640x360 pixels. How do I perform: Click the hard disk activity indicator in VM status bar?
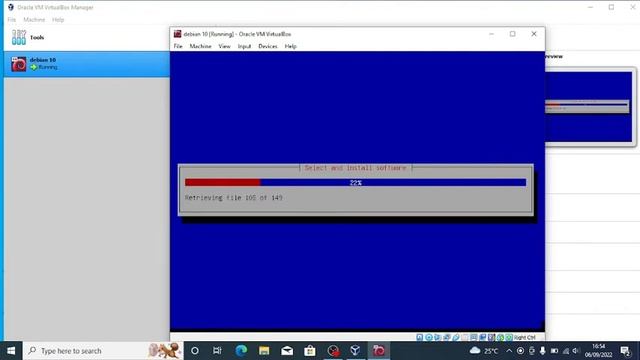click(420, 338)
